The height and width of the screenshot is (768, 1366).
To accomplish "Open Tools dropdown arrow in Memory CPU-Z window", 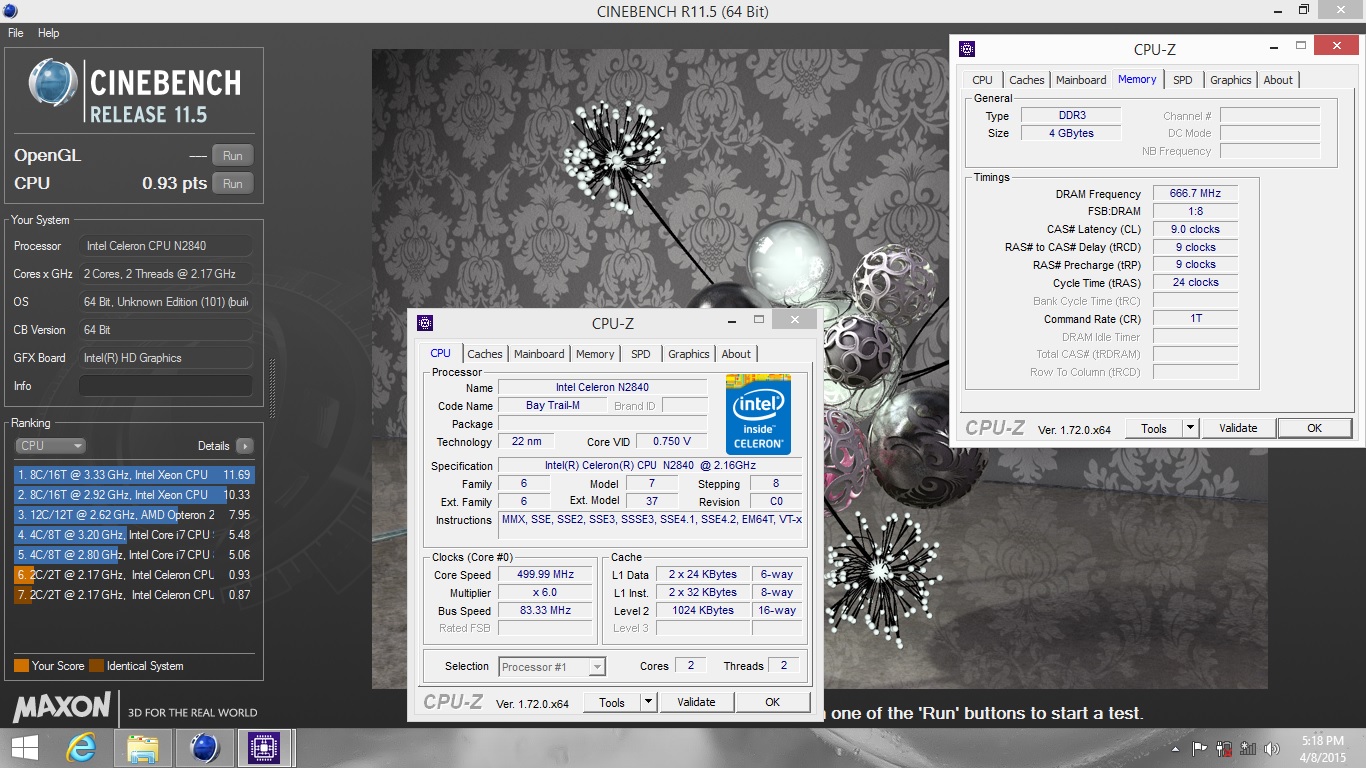I will [1190, 428].
